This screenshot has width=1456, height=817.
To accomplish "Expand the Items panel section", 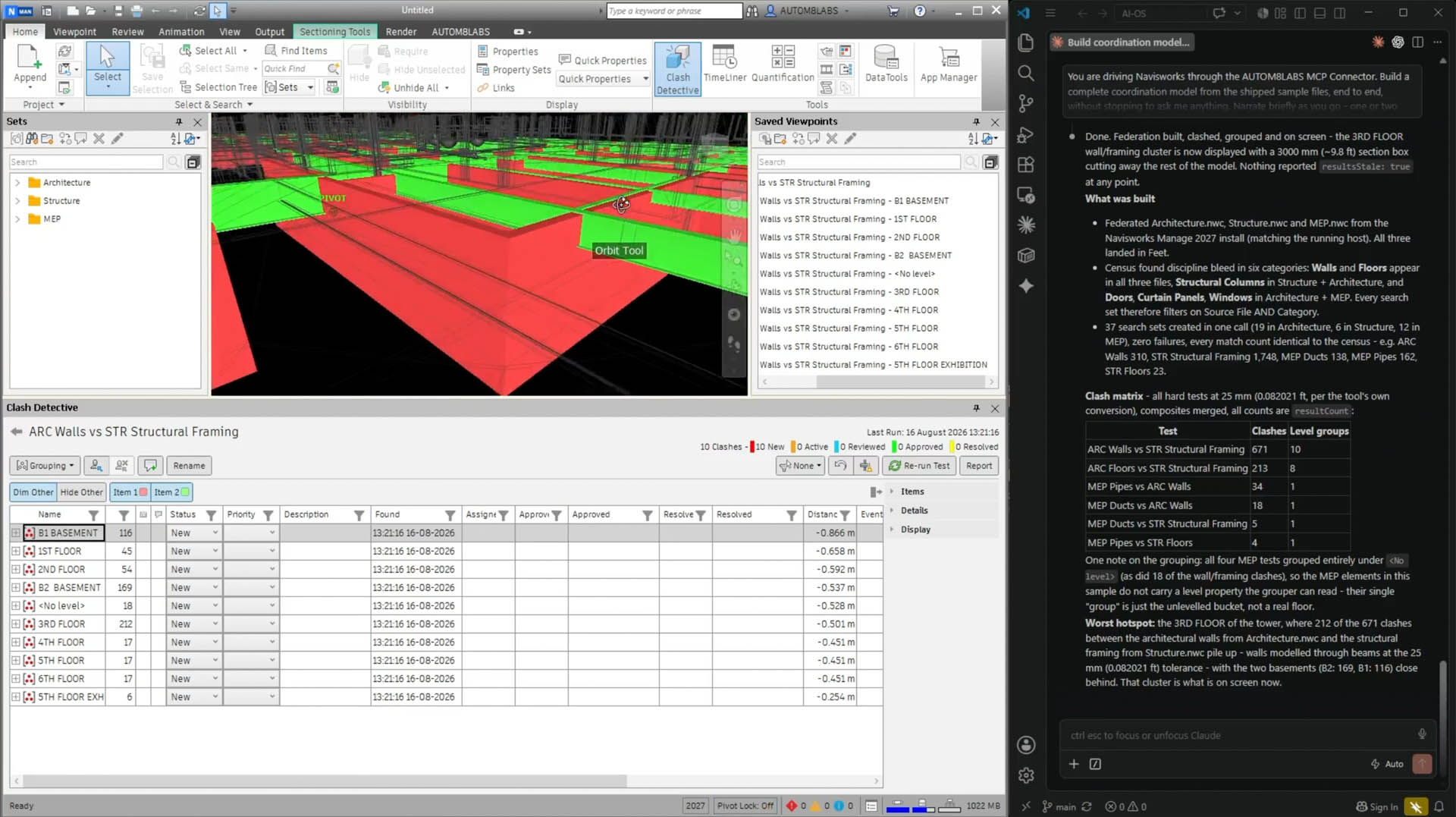I will pos(892,492).
